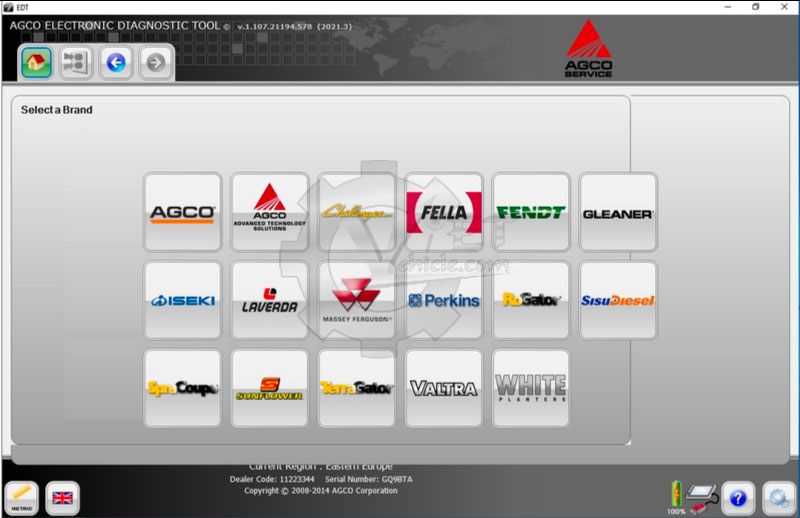
Task: Open the settings gear icon
Action: pyautogui.click(x=778, y=498)
